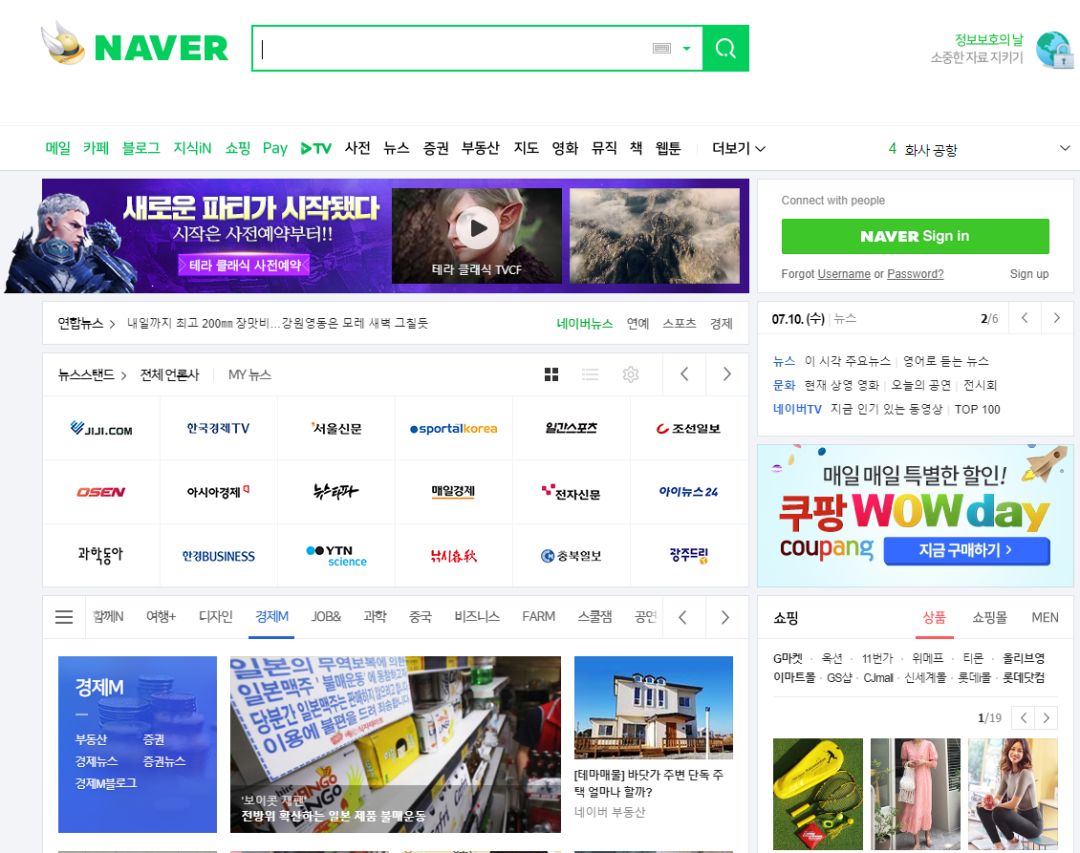Click the globe lock privacy icon
Viewport: 1080px width, 853px height.
coord(1055,50)
